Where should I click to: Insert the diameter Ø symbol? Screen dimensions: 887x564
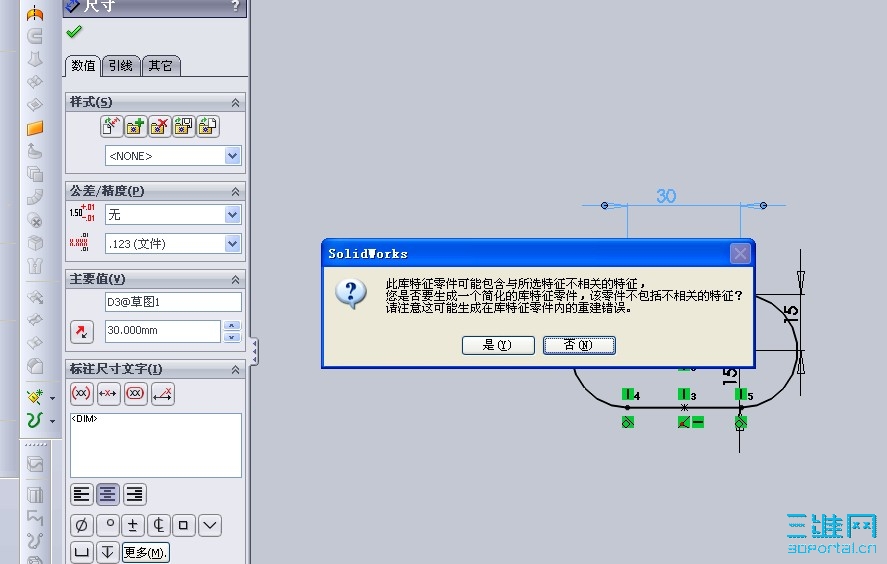(x=81, y=526)
